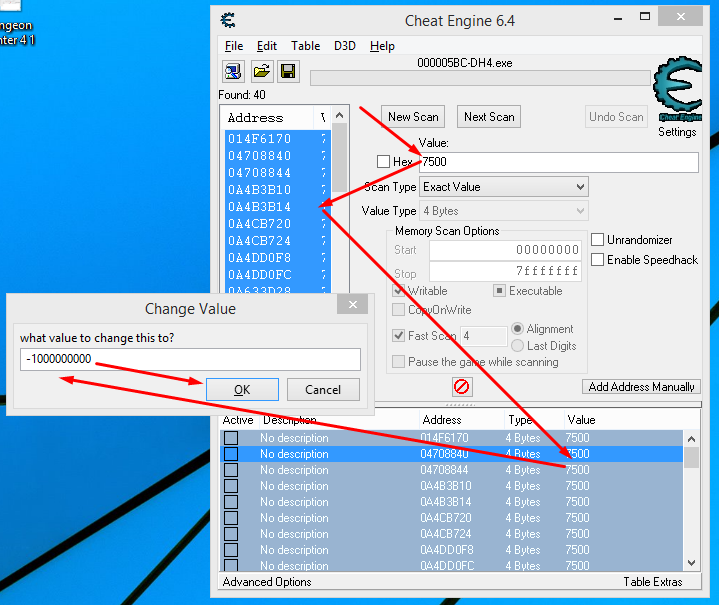The width and height of the screenshot is (719, 605).
Task: Click the New Scan button
Action: click(413, 117)
